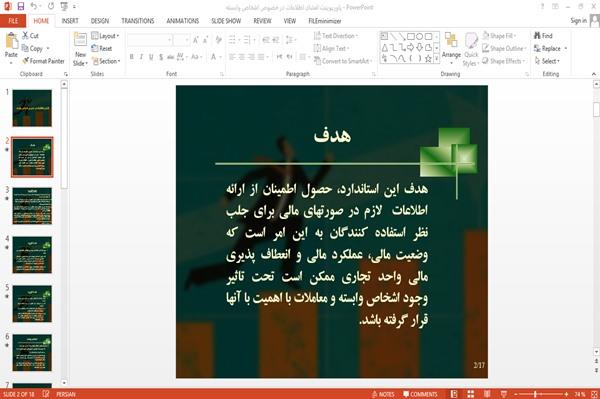
Task: Click the Save icon in quick access toolbar
Action: click(21, 6)
